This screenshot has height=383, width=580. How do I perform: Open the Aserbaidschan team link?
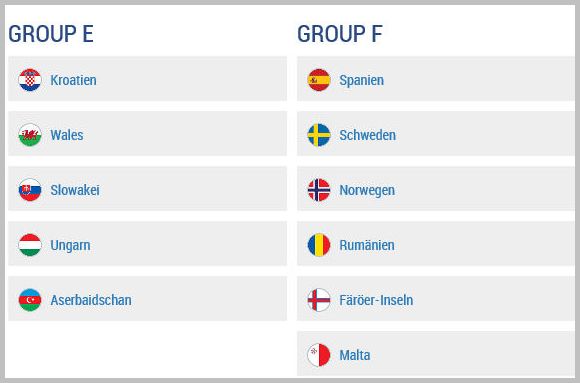(91, 300)
